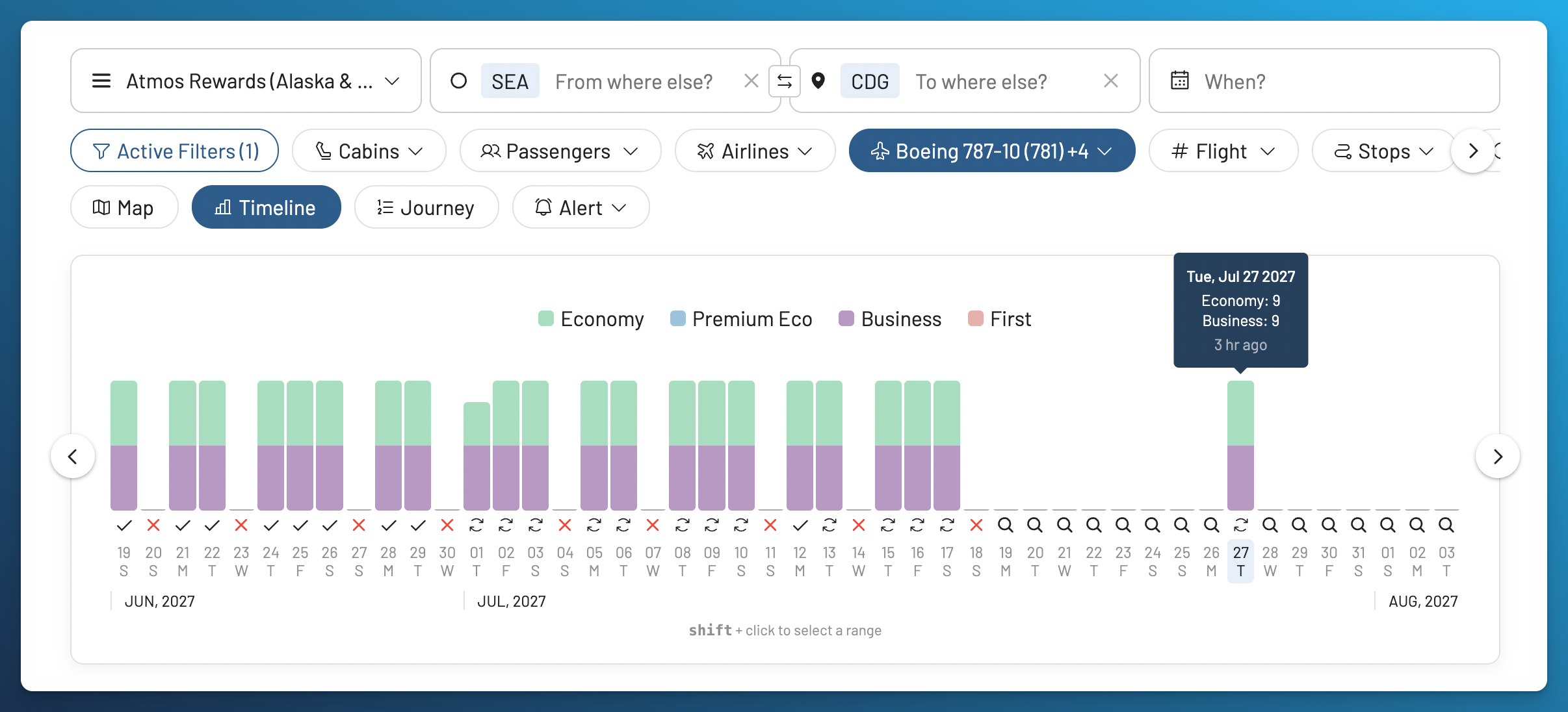This screenshot has height=712, width=1568.
Task: Open the hamburger menu icon
Action: coord(101,81)
